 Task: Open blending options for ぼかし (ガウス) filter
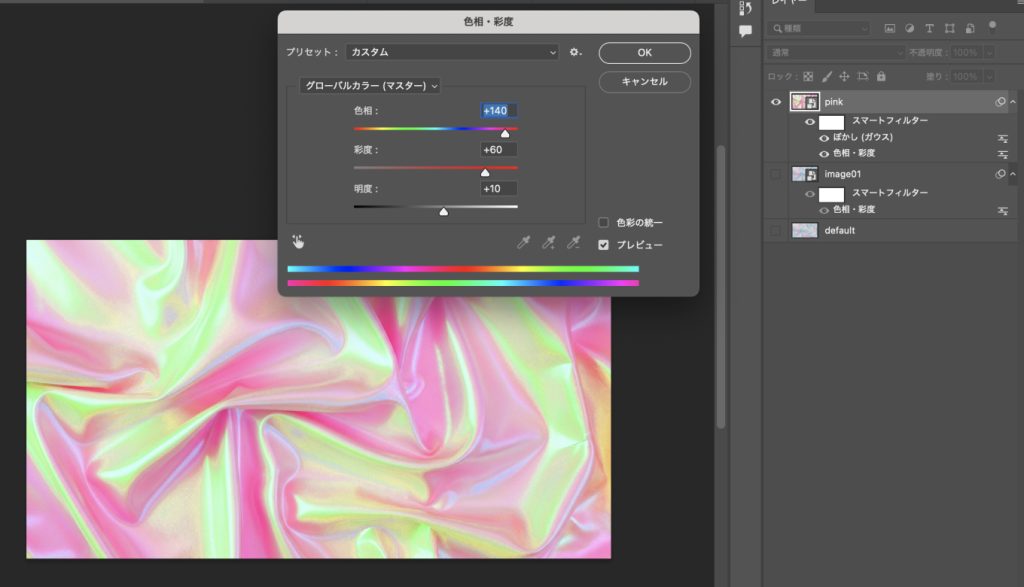1001,138
